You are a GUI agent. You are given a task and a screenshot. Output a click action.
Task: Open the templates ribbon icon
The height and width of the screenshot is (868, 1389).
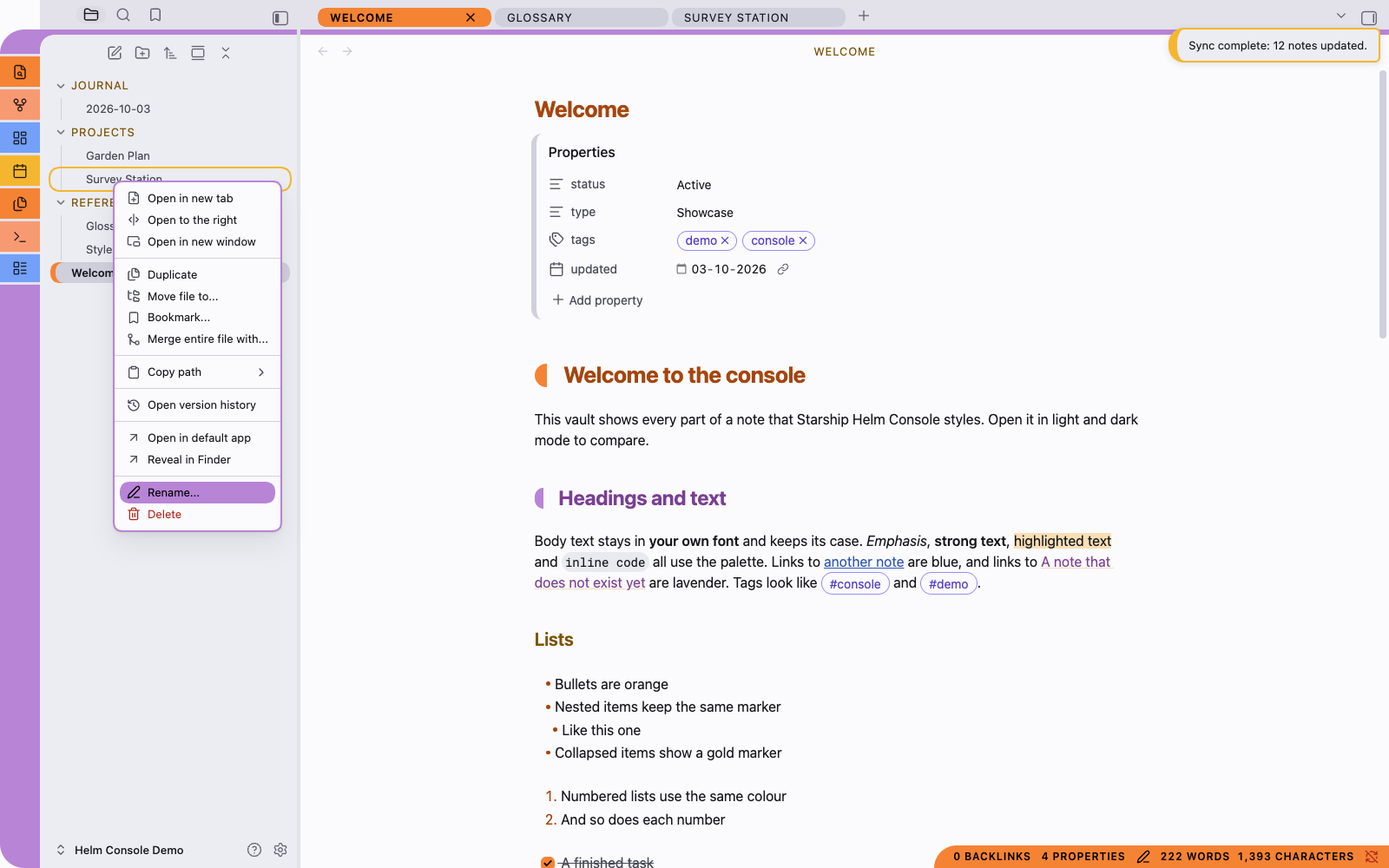[20, 204]
